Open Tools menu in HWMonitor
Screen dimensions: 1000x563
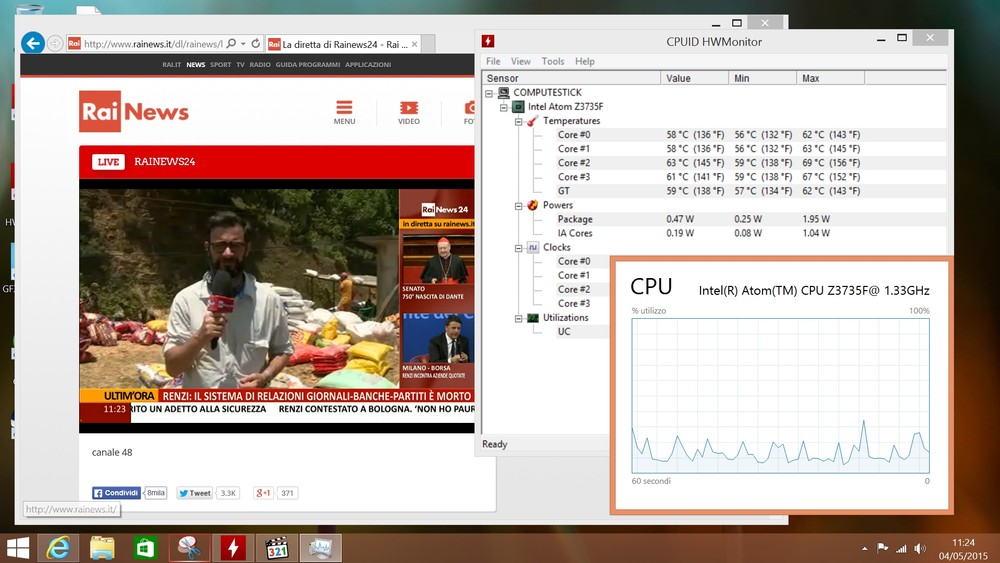[x=553, y=61]
